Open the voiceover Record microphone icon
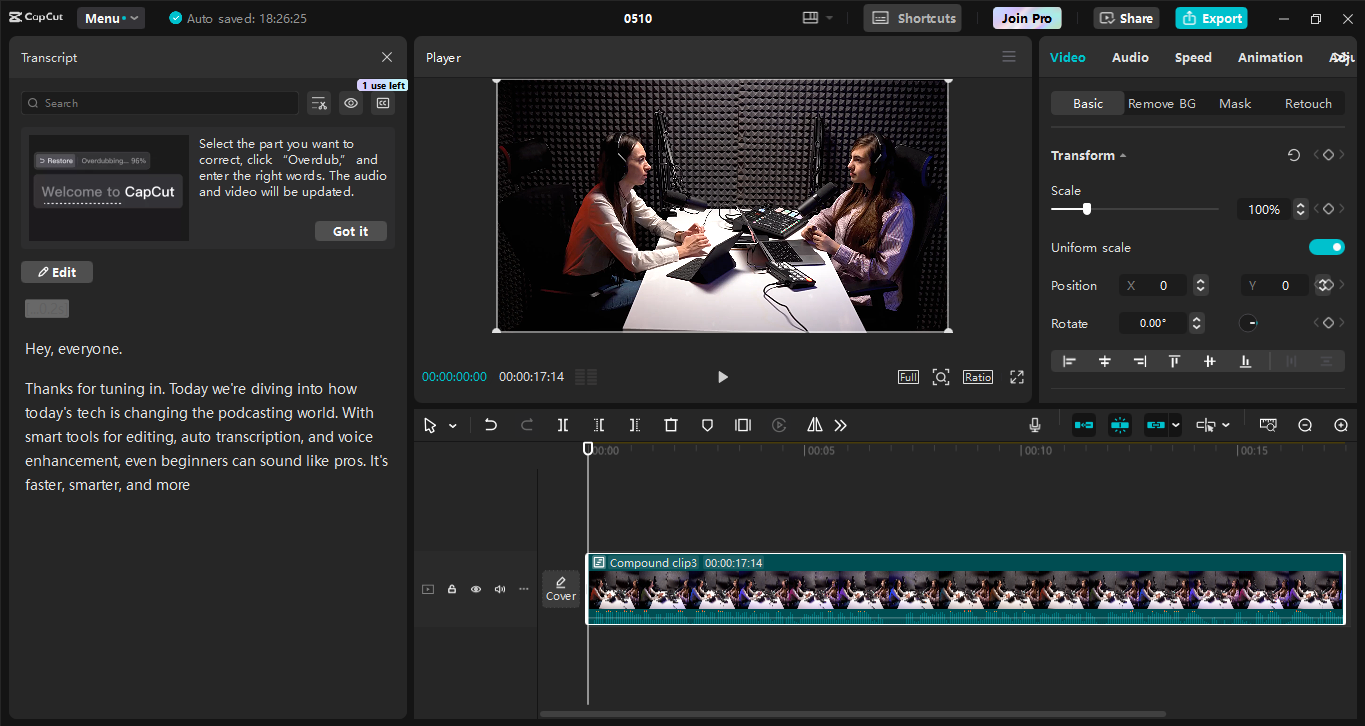Image resolution: width=1365 pixels, height=726 pixels. (x=1034, y=424)
